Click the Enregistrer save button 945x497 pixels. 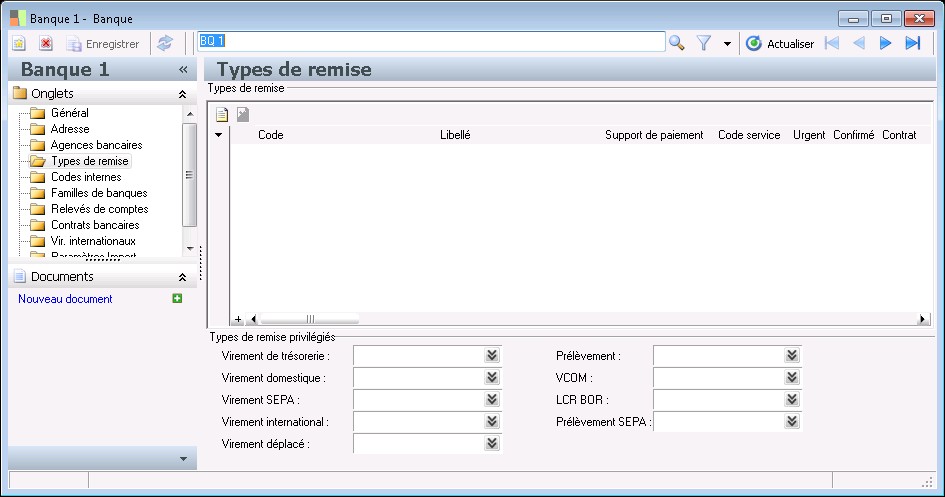(102, 44)
